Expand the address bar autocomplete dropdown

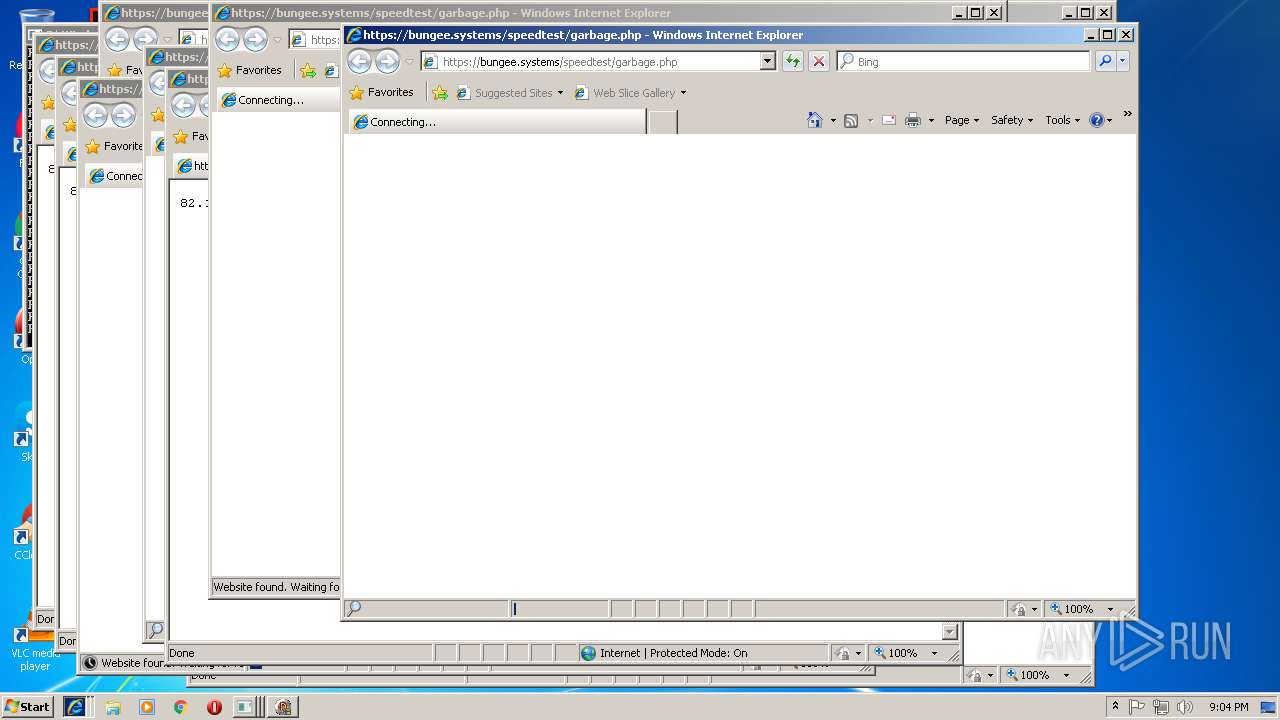(x=767, y=62)
